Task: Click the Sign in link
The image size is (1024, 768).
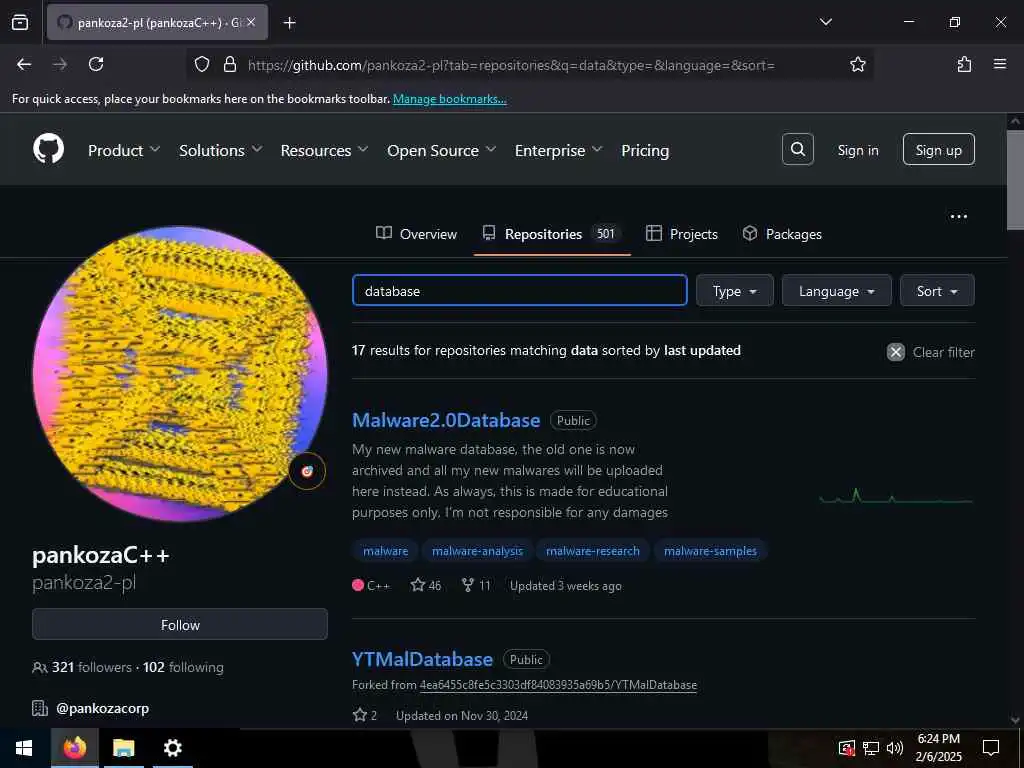Action: pos(857,150)
